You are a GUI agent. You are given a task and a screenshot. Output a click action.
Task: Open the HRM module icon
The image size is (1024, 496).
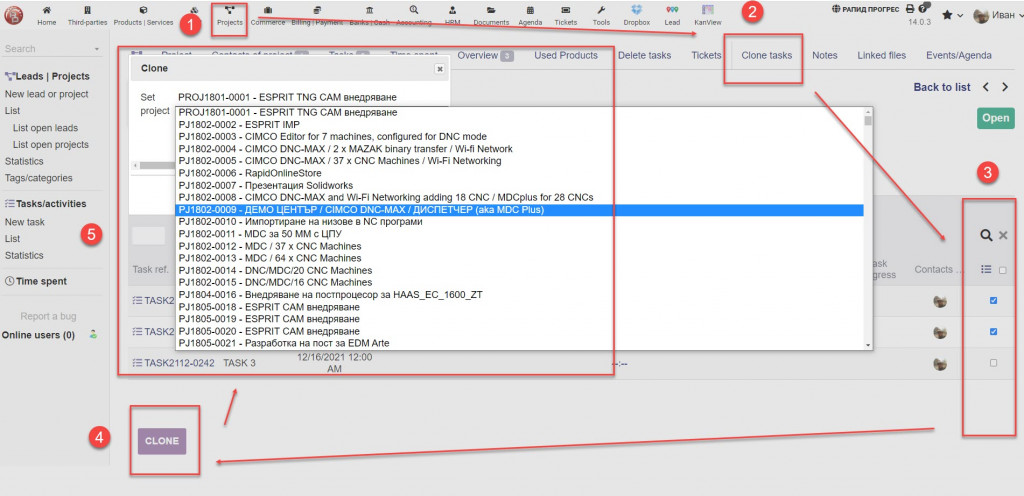coord(453,10)
